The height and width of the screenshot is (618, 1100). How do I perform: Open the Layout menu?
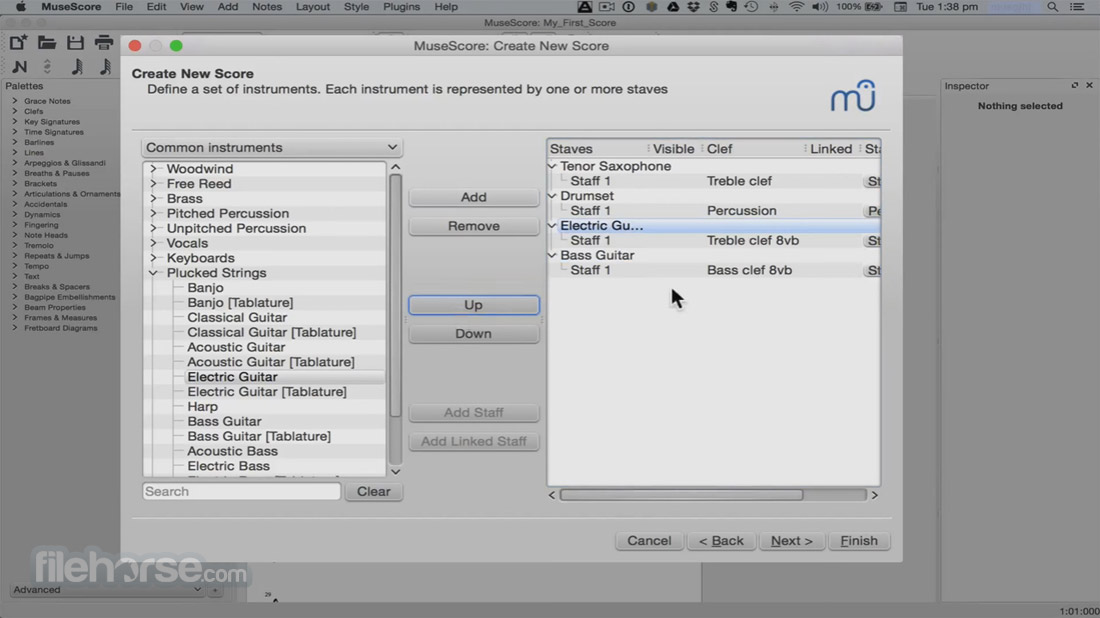click(x=313, y=7)
